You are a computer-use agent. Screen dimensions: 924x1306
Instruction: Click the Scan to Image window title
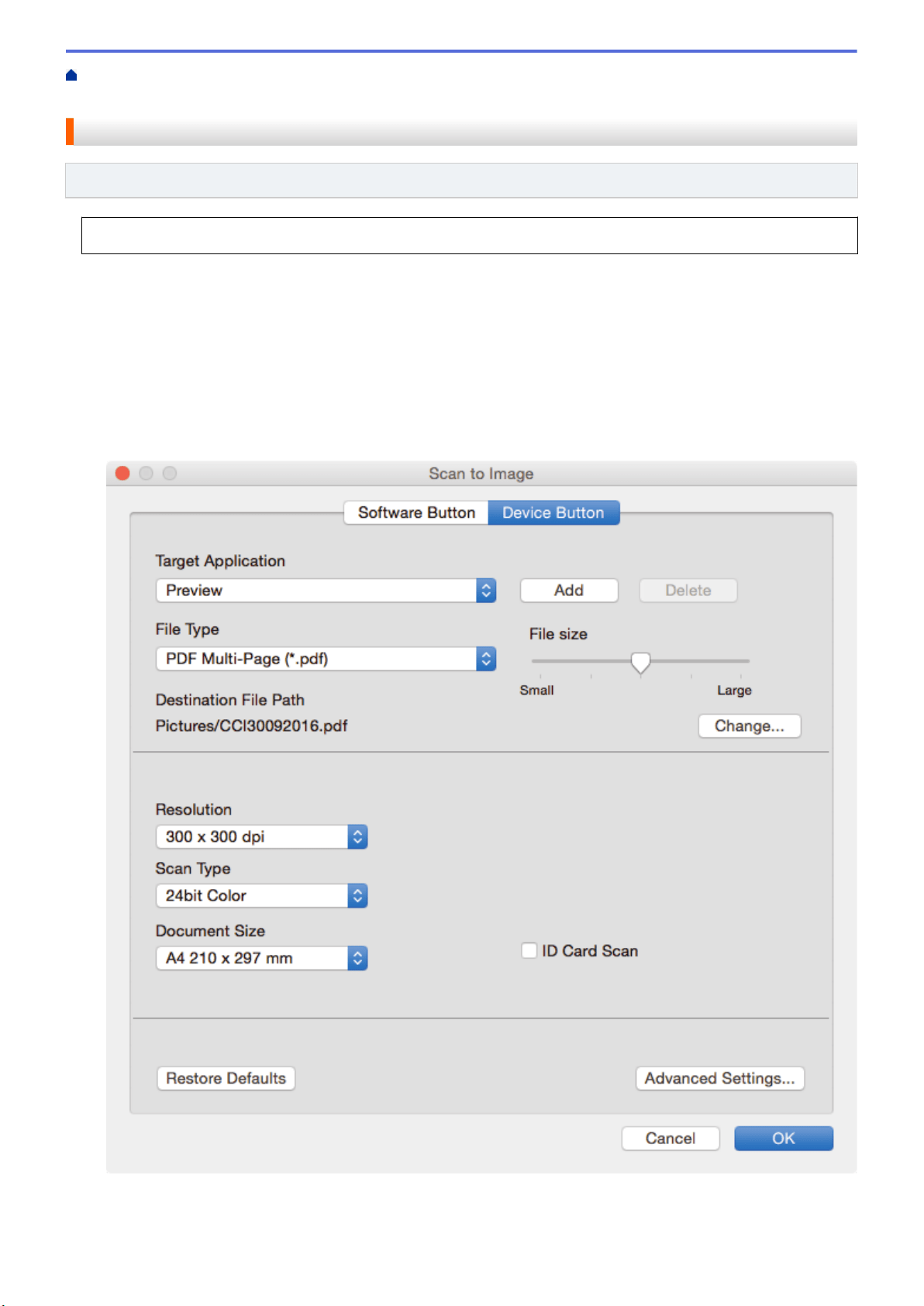pyautogui.click(x=481, y=474)
